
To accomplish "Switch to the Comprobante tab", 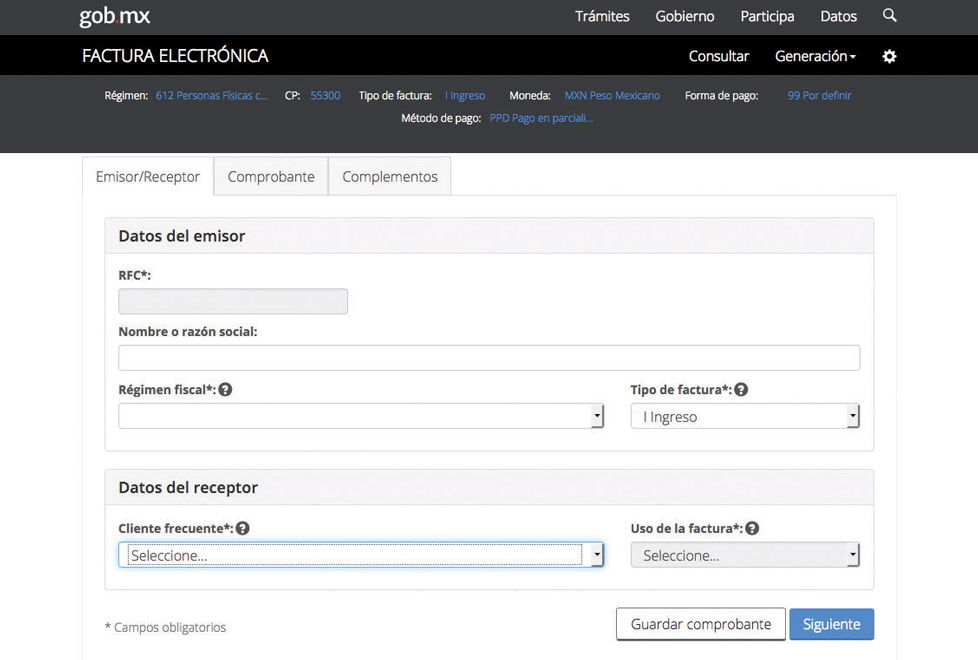I will click(271, 177).
